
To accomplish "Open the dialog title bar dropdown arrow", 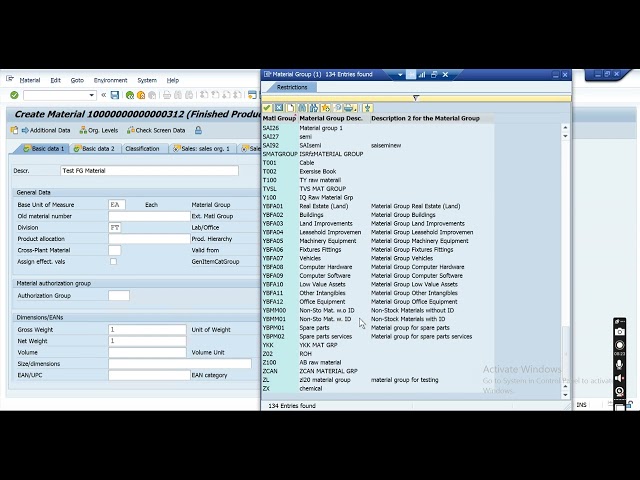I will [x=400, y=75].
